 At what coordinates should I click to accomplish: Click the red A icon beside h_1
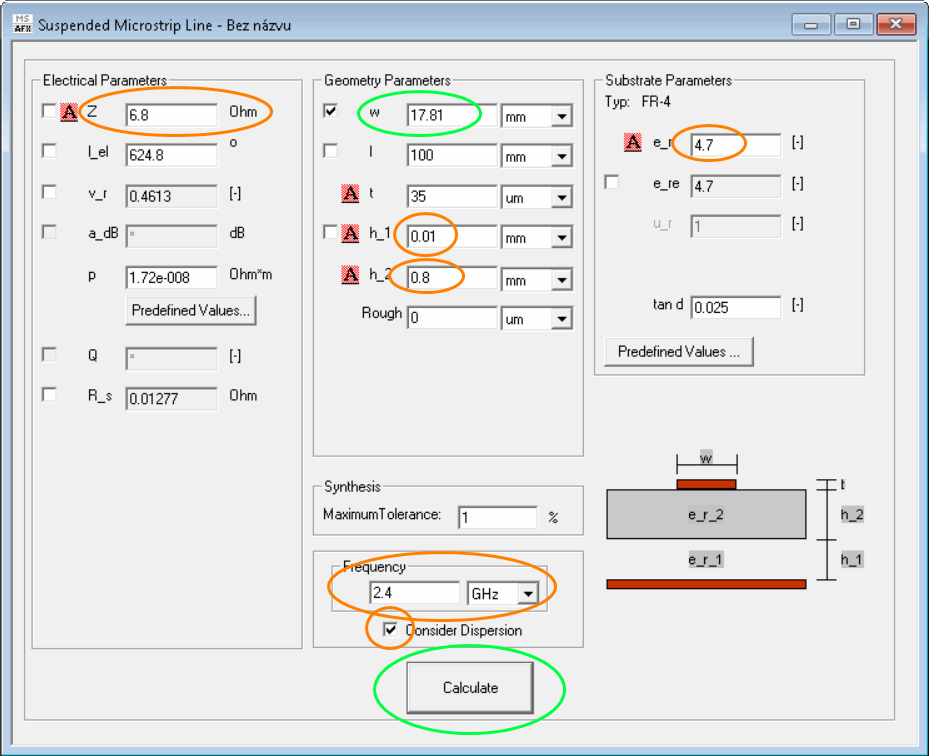click(x=350, y=234)
